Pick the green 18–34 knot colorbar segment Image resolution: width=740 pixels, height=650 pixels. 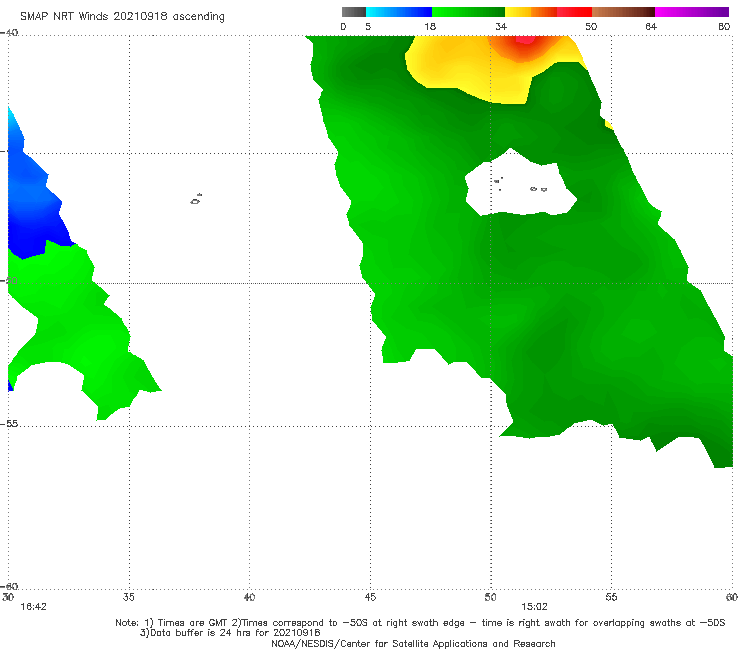468,12
